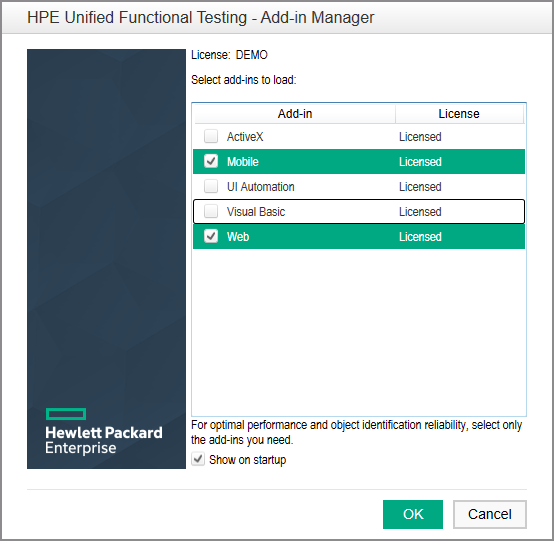Select the Web row label
The height and width of the screenshot is (541, 554).
[238, 237]
